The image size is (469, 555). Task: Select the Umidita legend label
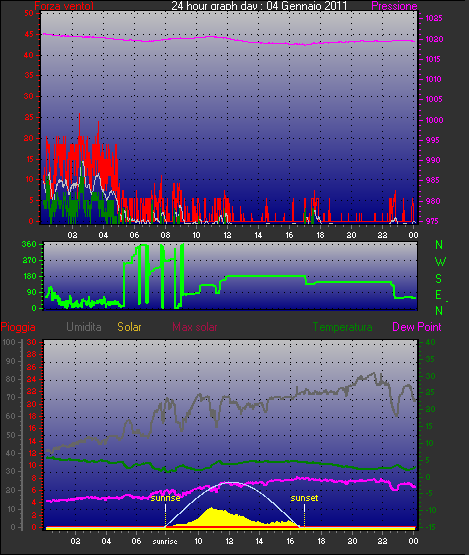(84, 327)
